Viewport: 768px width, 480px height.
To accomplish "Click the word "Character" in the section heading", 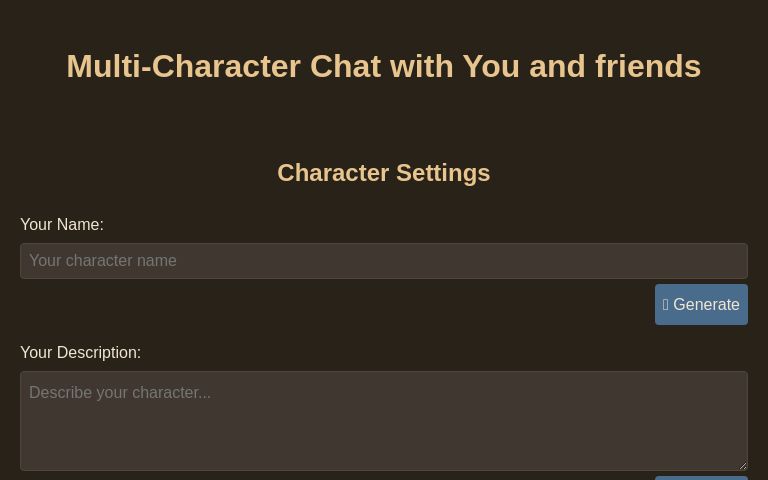I will pyautogui.click(x=333, y=173).
